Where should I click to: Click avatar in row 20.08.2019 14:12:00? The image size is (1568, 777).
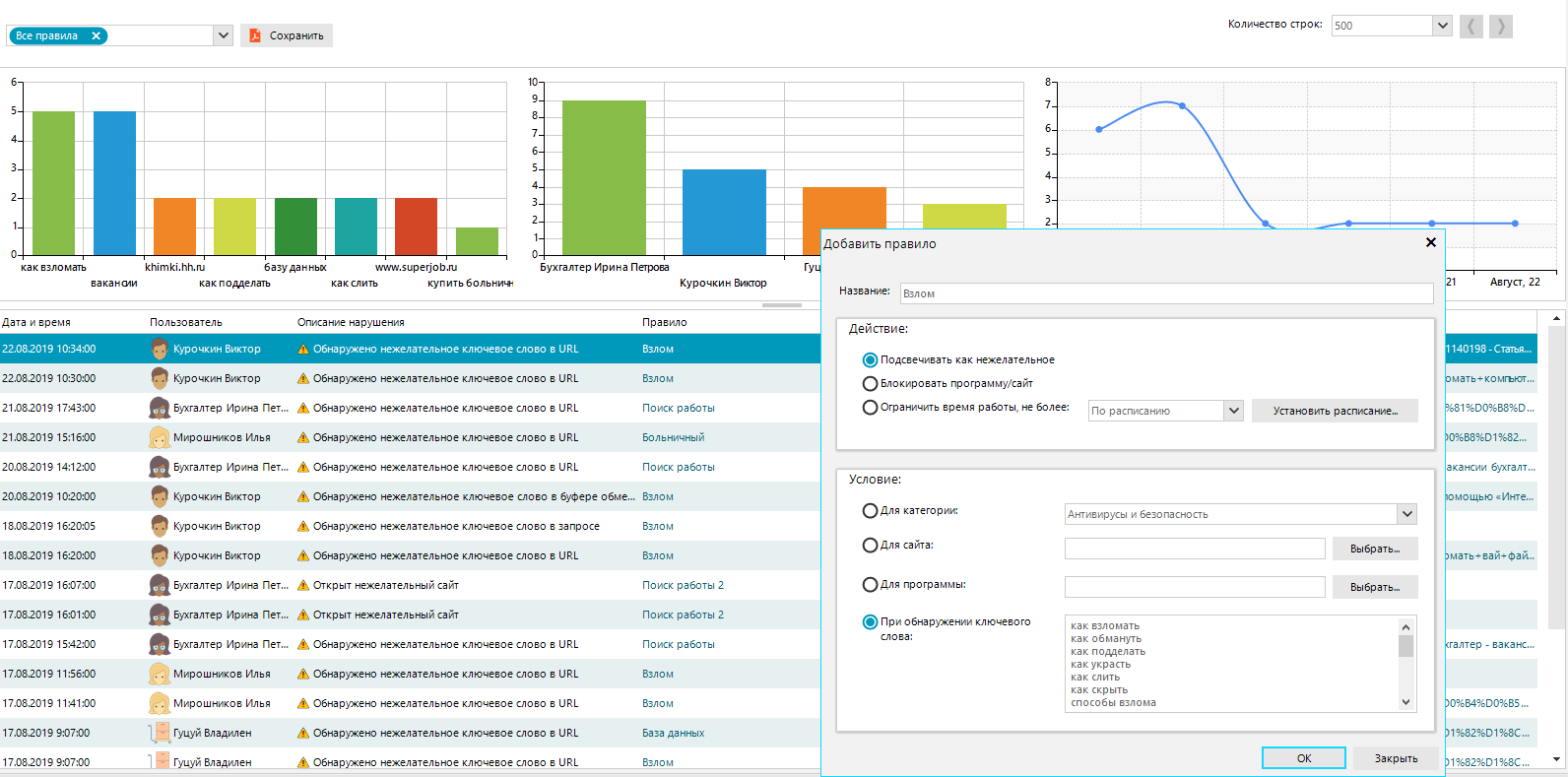pos(159,467)
